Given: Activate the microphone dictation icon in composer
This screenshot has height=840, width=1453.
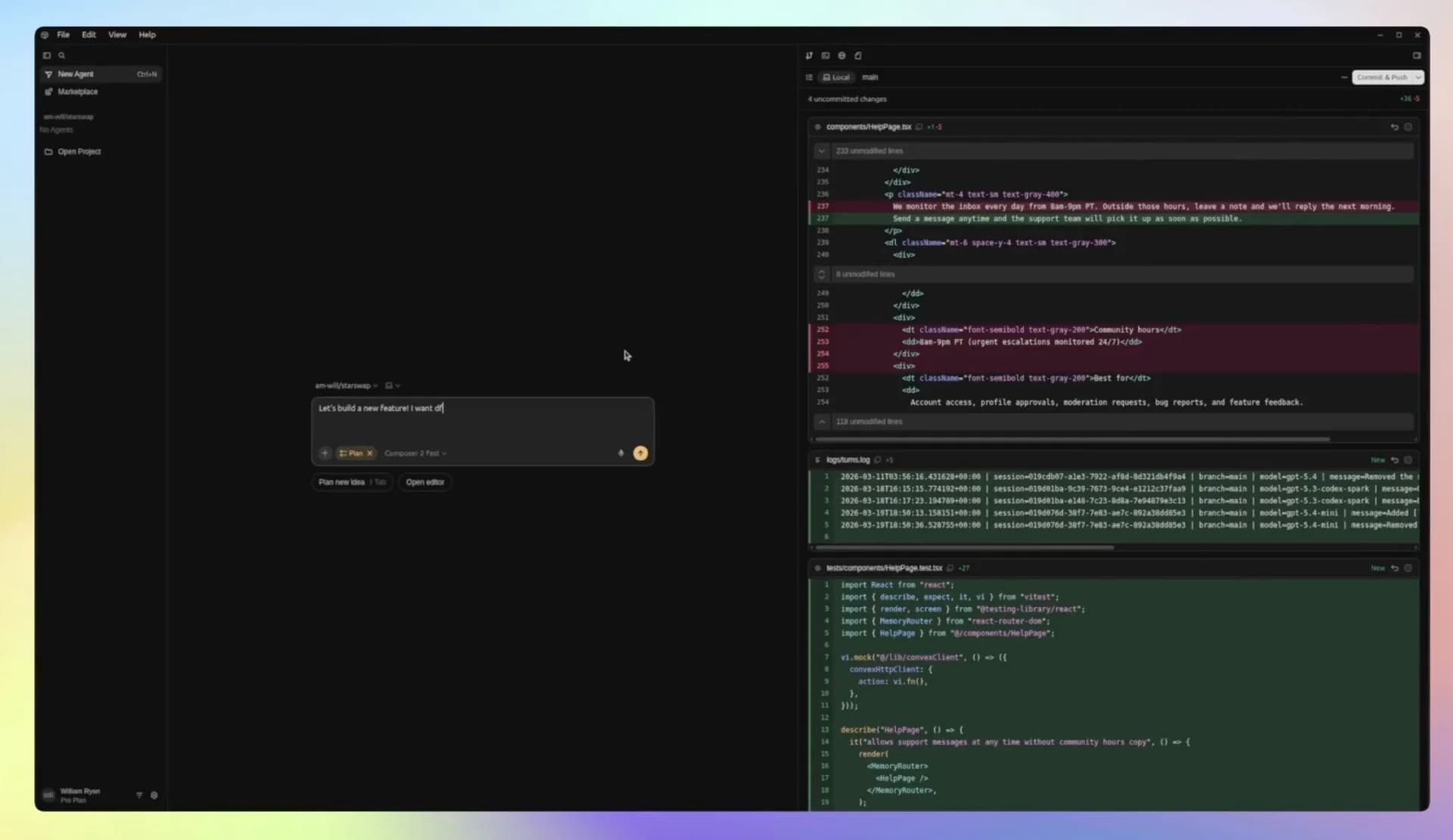Looking at the screenshot, I should point(621,453).
